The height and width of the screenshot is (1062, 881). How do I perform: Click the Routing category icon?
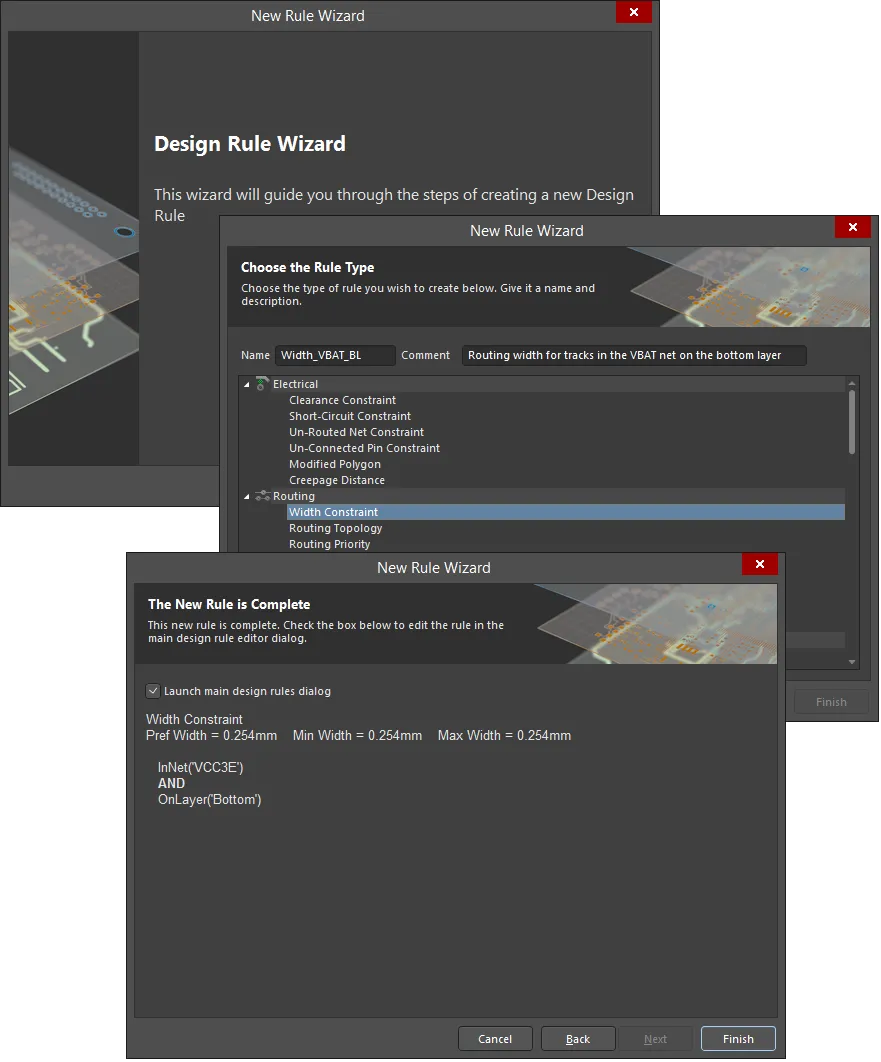262,496
